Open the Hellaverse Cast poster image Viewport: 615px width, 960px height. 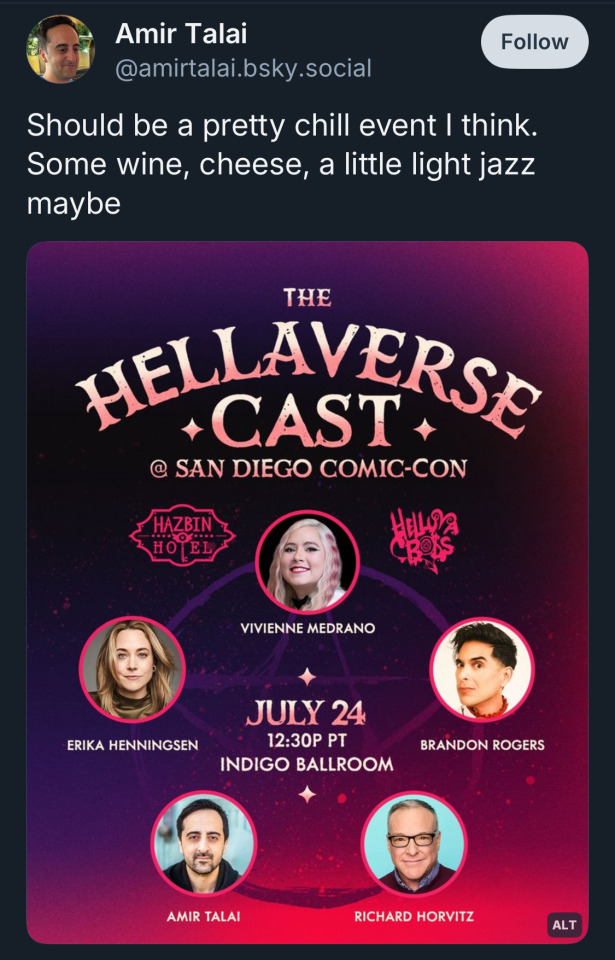(x=308, y=592)
